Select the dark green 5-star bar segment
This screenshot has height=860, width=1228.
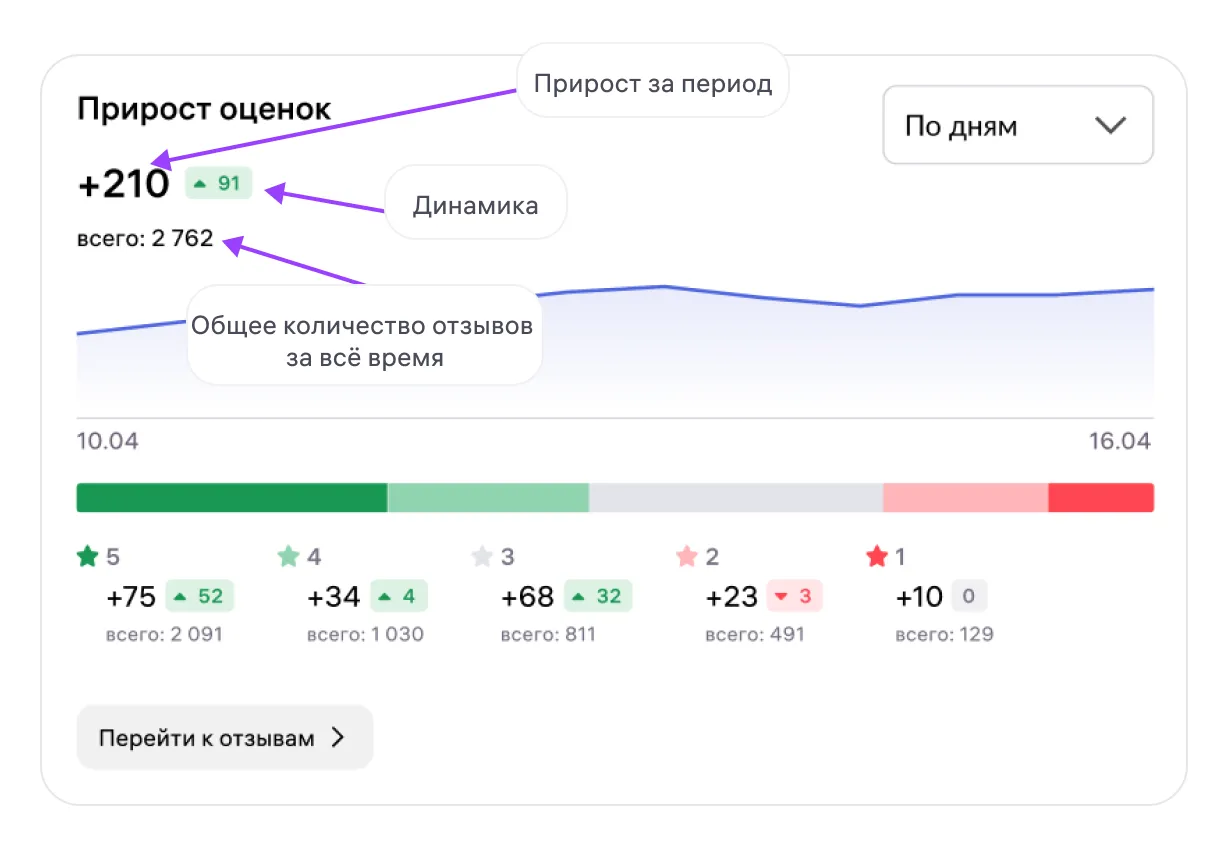coord(231,498)
